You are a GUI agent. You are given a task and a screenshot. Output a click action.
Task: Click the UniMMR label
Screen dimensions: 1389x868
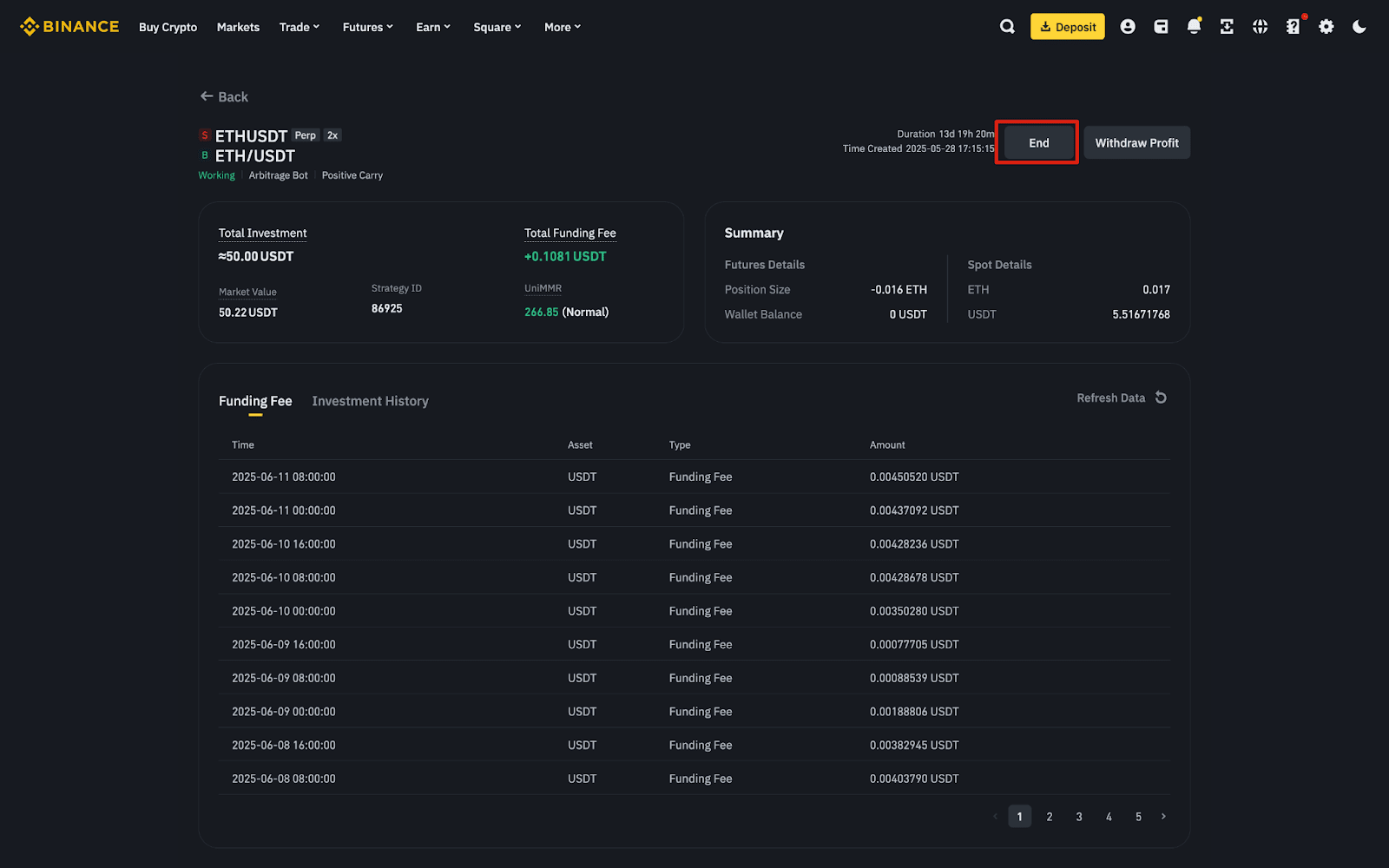pyautogui.click(x=543, y=288)
